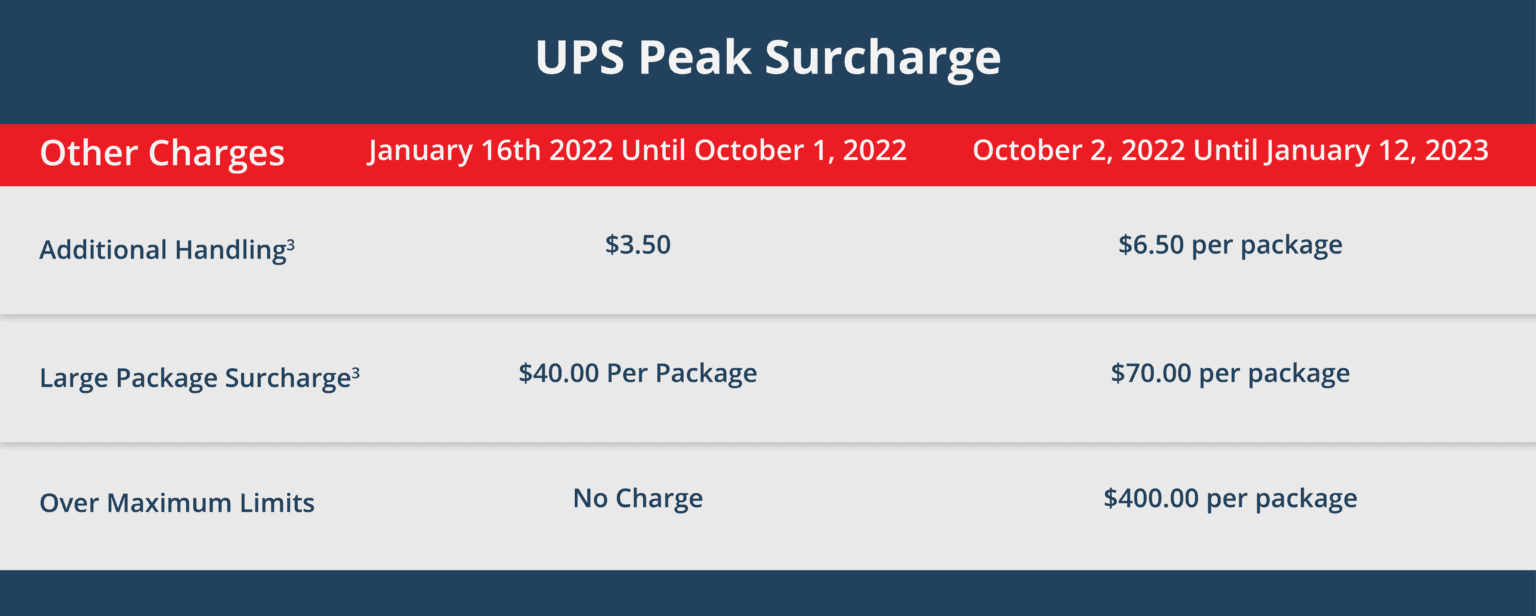Click the UPS Peak Surcharge title
The width and height of the screenshot is (1536, 616).
[768, 60]
